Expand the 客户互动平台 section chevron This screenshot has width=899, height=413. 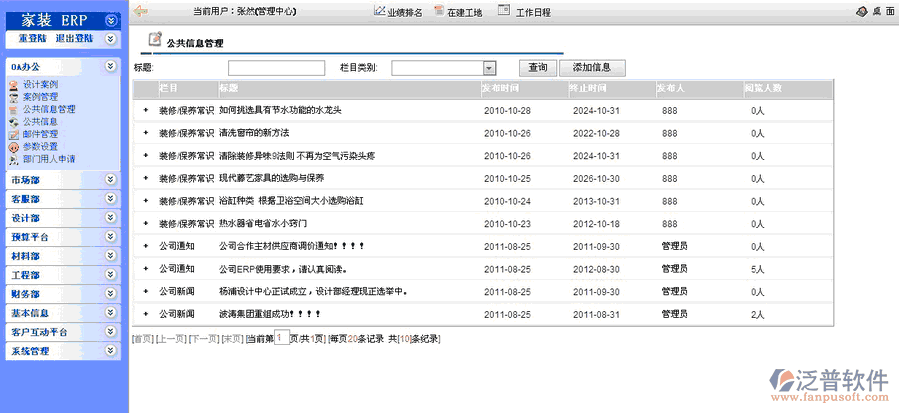pyautogui.click(x=111, y=332)
